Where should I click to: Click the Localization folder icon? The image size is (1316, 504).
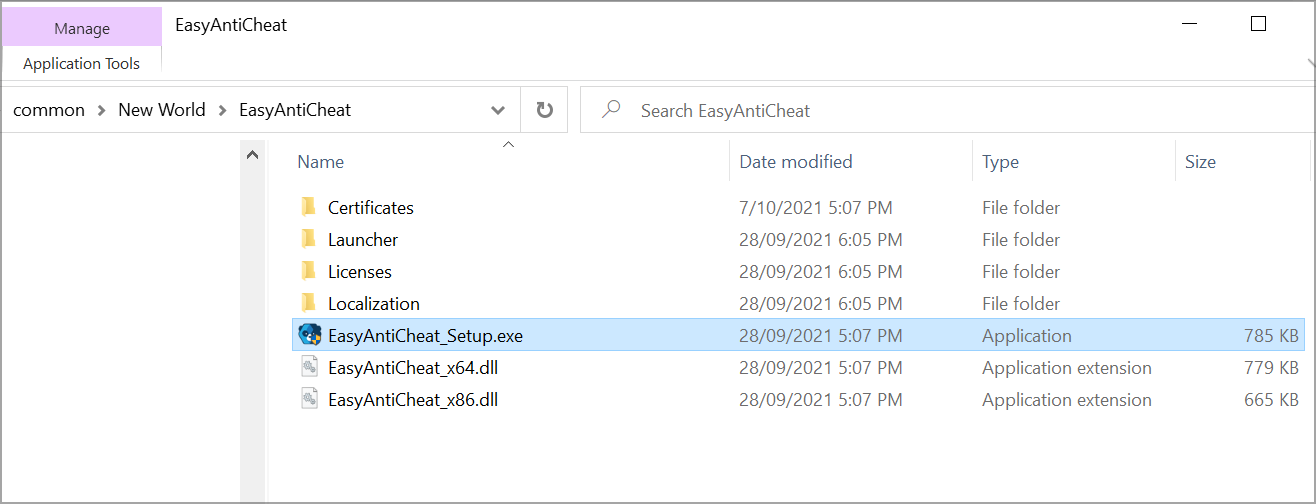309,303
